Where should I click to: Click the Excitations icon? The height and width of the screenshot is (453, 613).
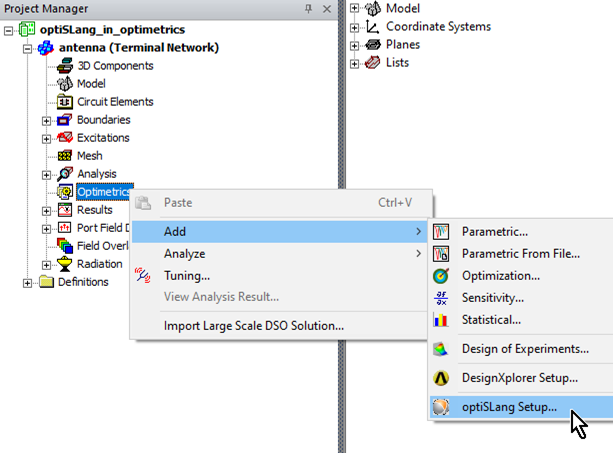point(65,138)
